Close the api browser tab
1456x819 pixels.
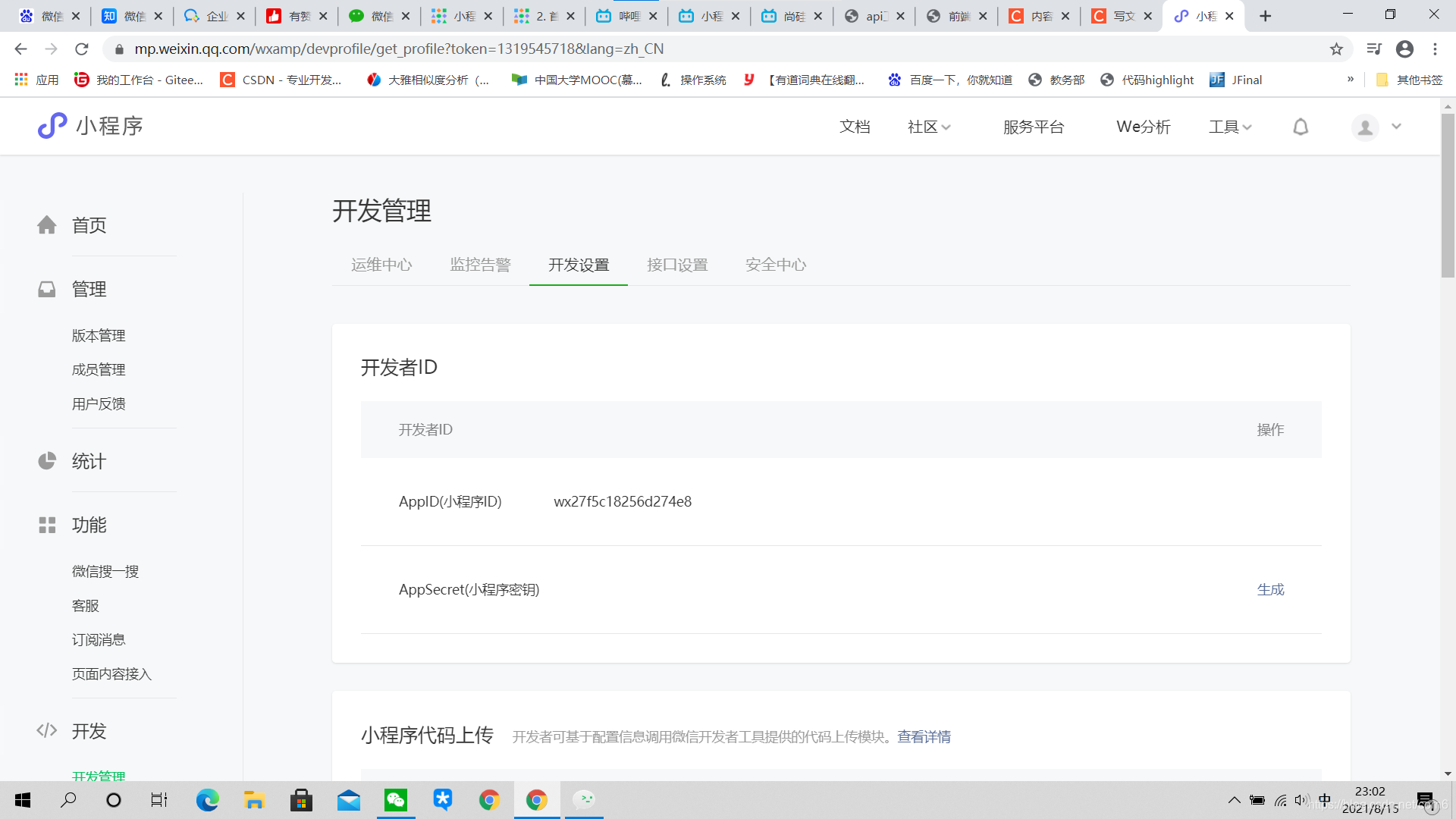(x=900, y=16)
